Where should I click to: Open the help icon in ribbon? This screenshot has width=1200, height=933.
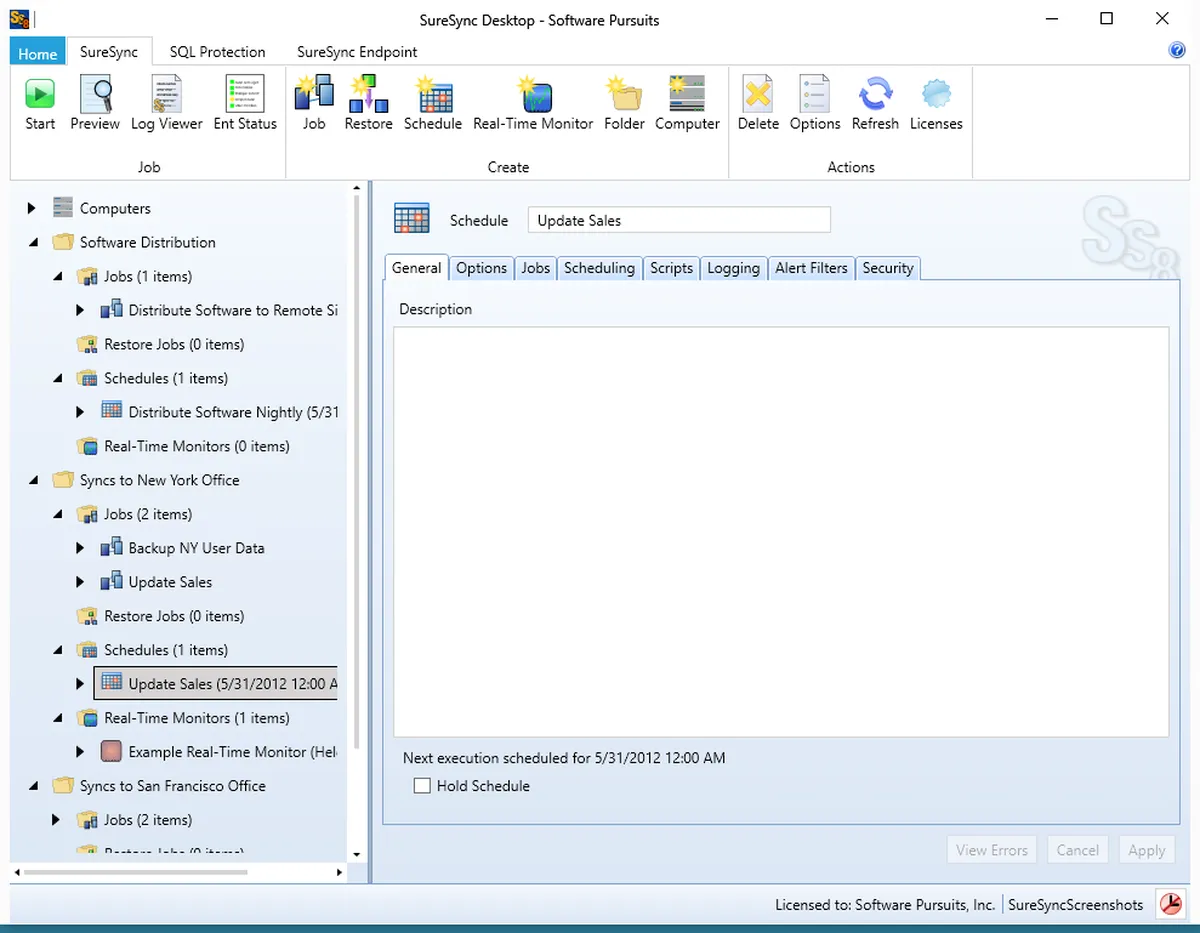[x=1177, y=51]
